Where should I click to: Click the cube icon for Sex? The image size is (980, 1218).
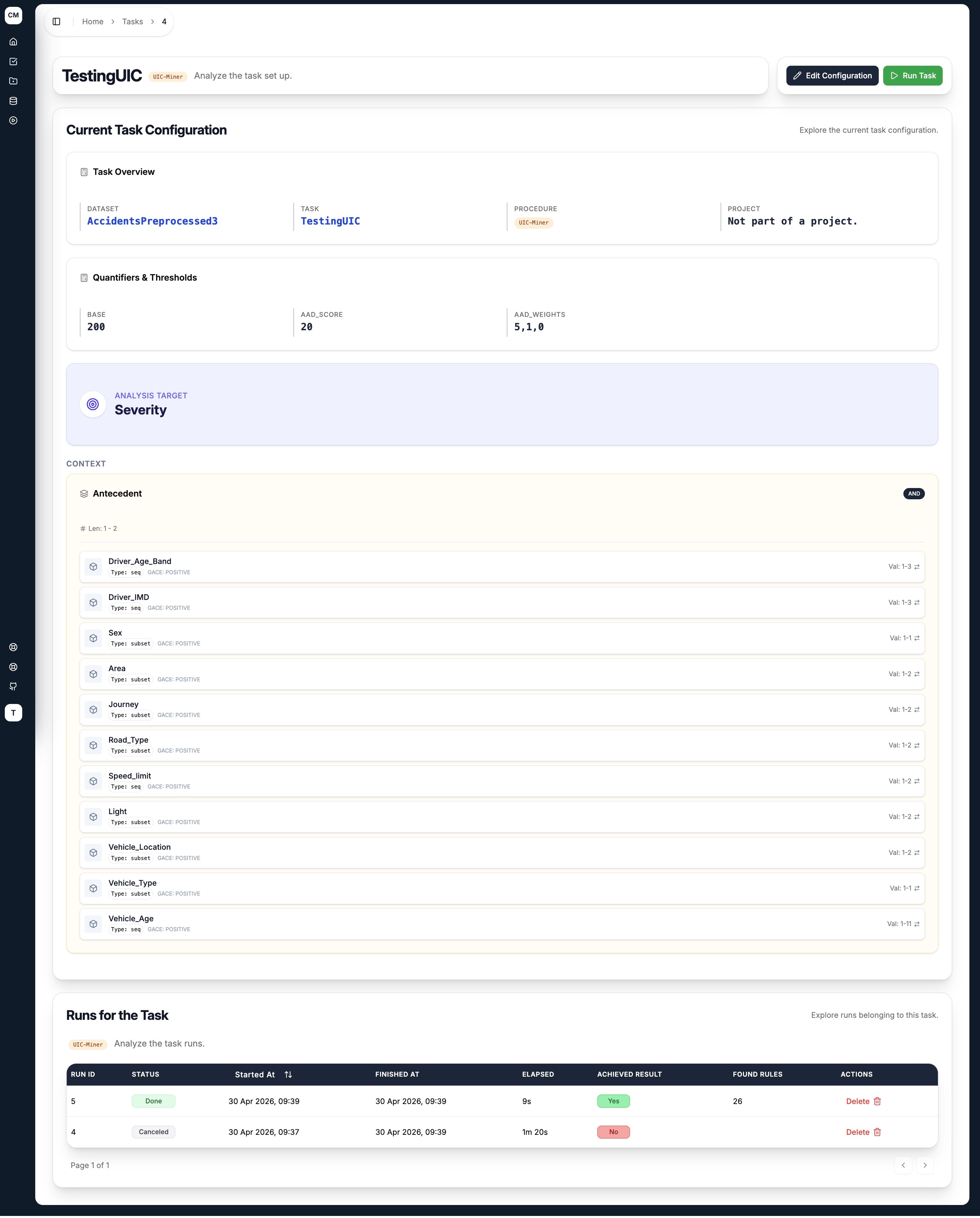[94, 639]
